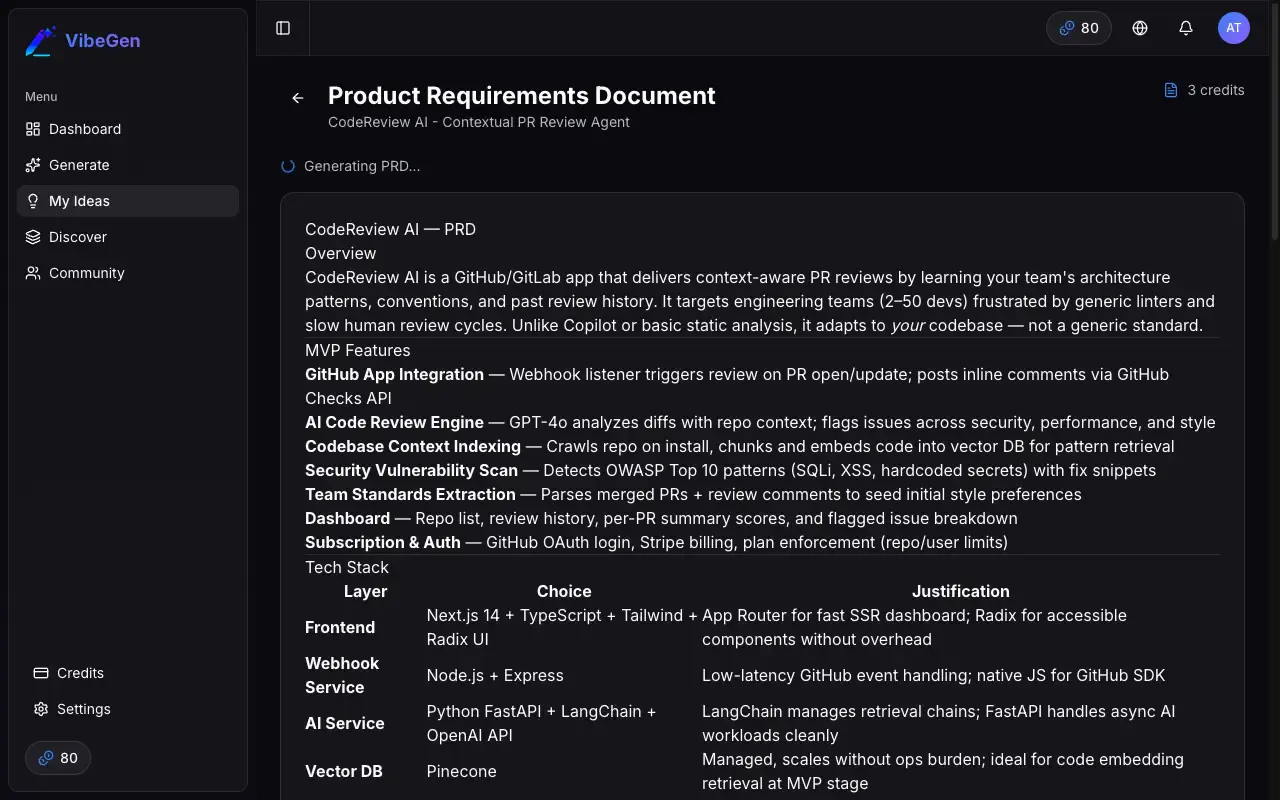Open the Dashboard menu item
The width and height of the screenshot is (1280, 800).
[x=128, y=129]
